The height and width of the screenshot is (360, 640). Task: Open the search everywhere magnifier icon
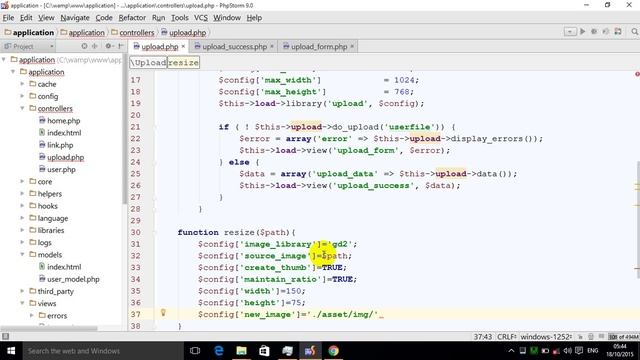tap(634, 32)
